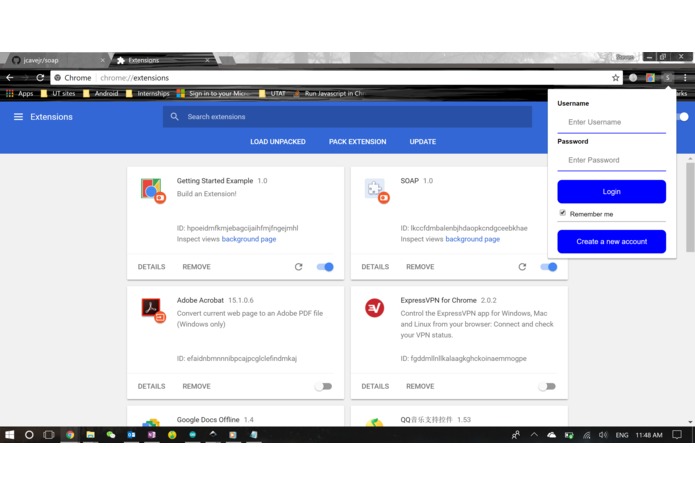Open Chrome from the taskbar
The image size is (695, 494).
tap(70, 435)
